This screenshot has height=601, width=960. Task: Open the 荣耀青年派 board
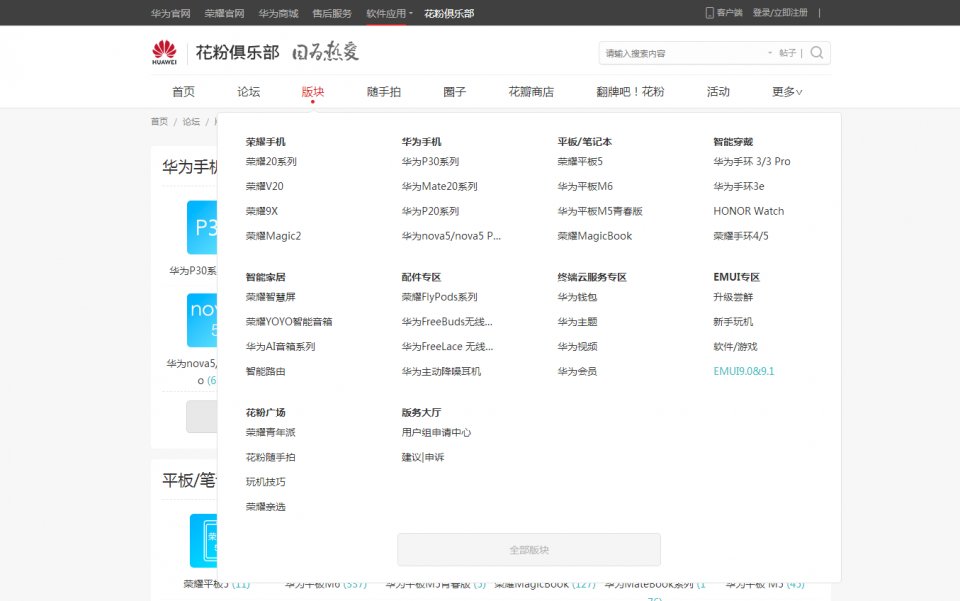tap(271, 432)
